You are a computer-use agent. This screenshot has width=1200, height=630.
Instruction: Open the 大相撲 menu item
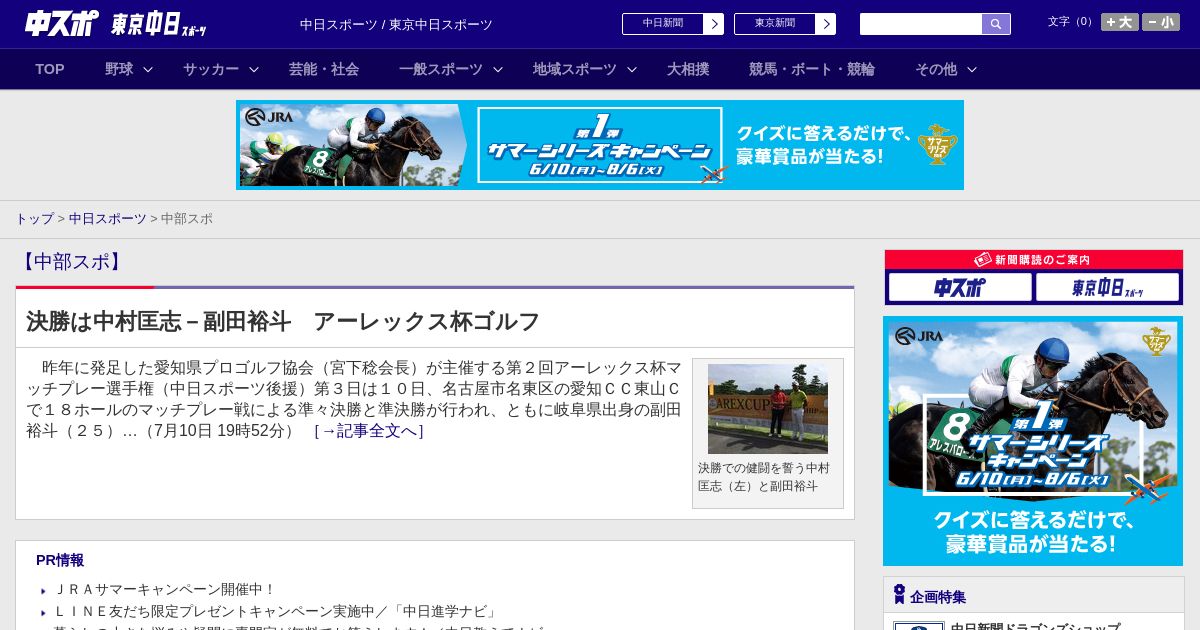click(688, 69)
